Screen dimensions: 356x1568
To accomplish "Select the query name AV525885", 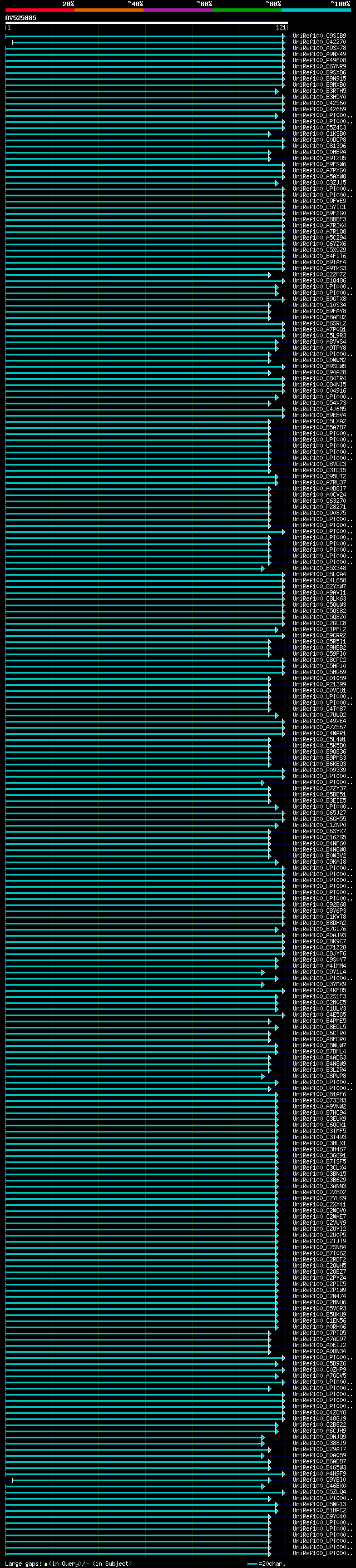I will [x=21, y=18].
